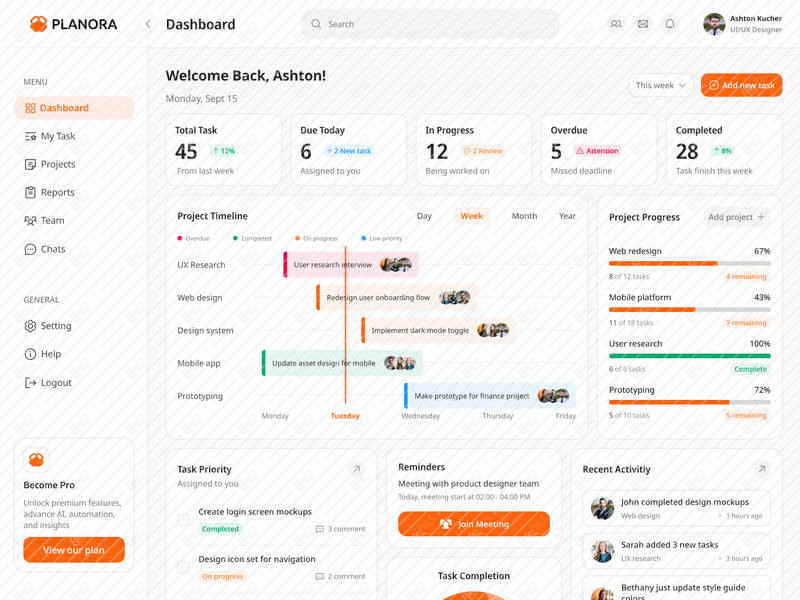Click the User research interview timeline bar
This screenshot has height=600, width=800.
[x=351, y=265]
